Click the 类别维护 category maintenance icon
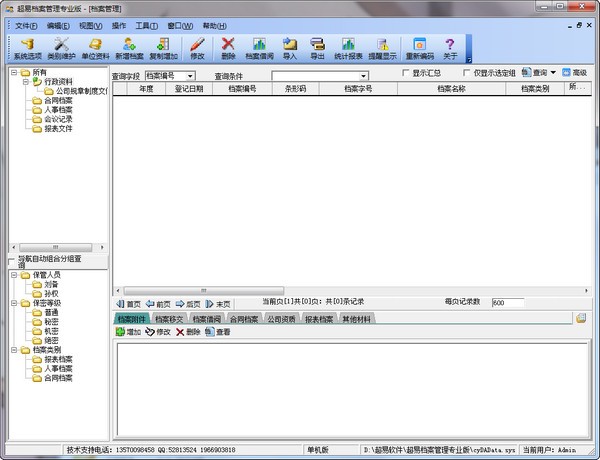This screenshot has width=600, height=460. click(62, 48)
